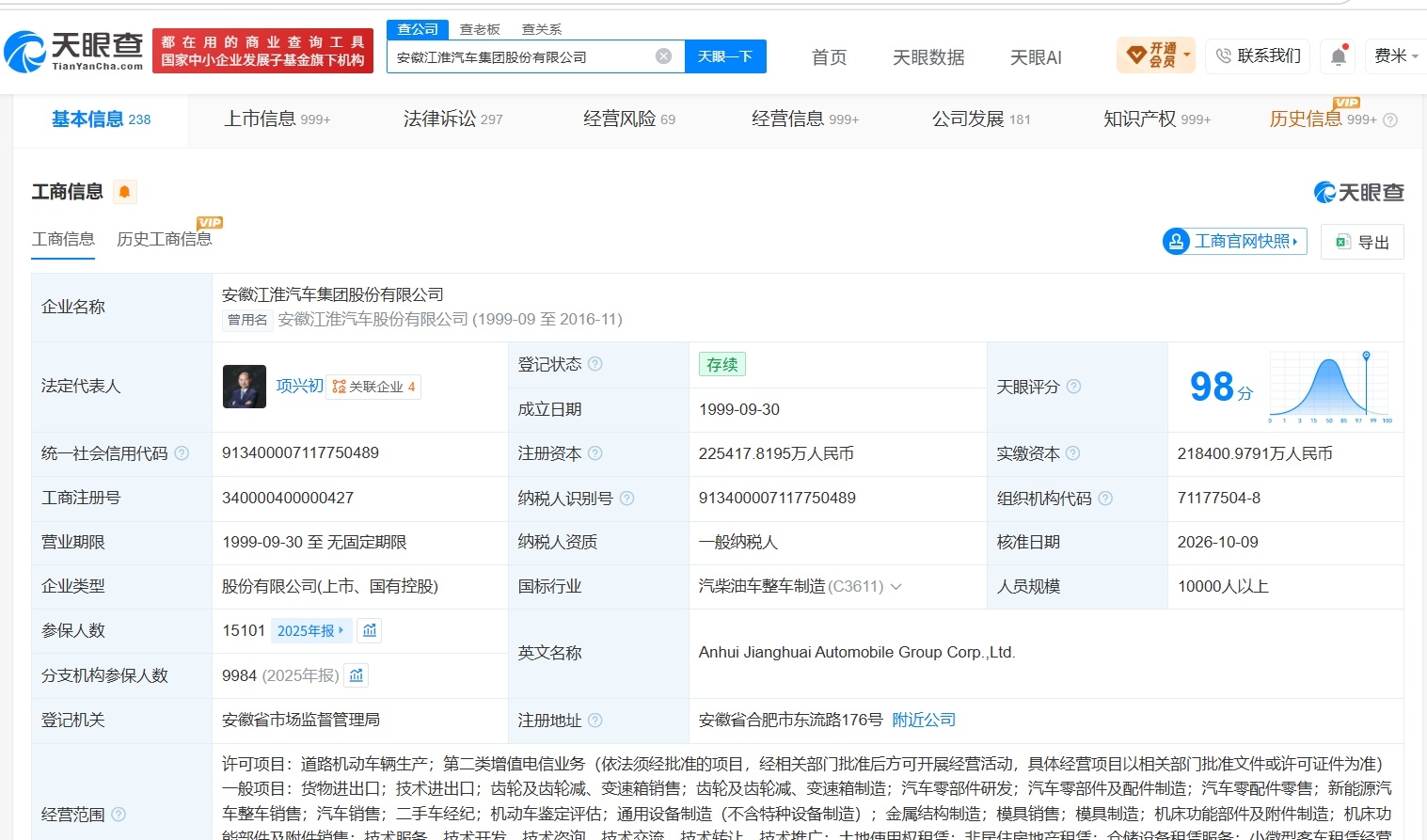Image resolution: width=1427 pixels, height=840 pixels.
Task: Open help icon next to 注册地址
Action: pyautogui.click(x=595, y=721)
